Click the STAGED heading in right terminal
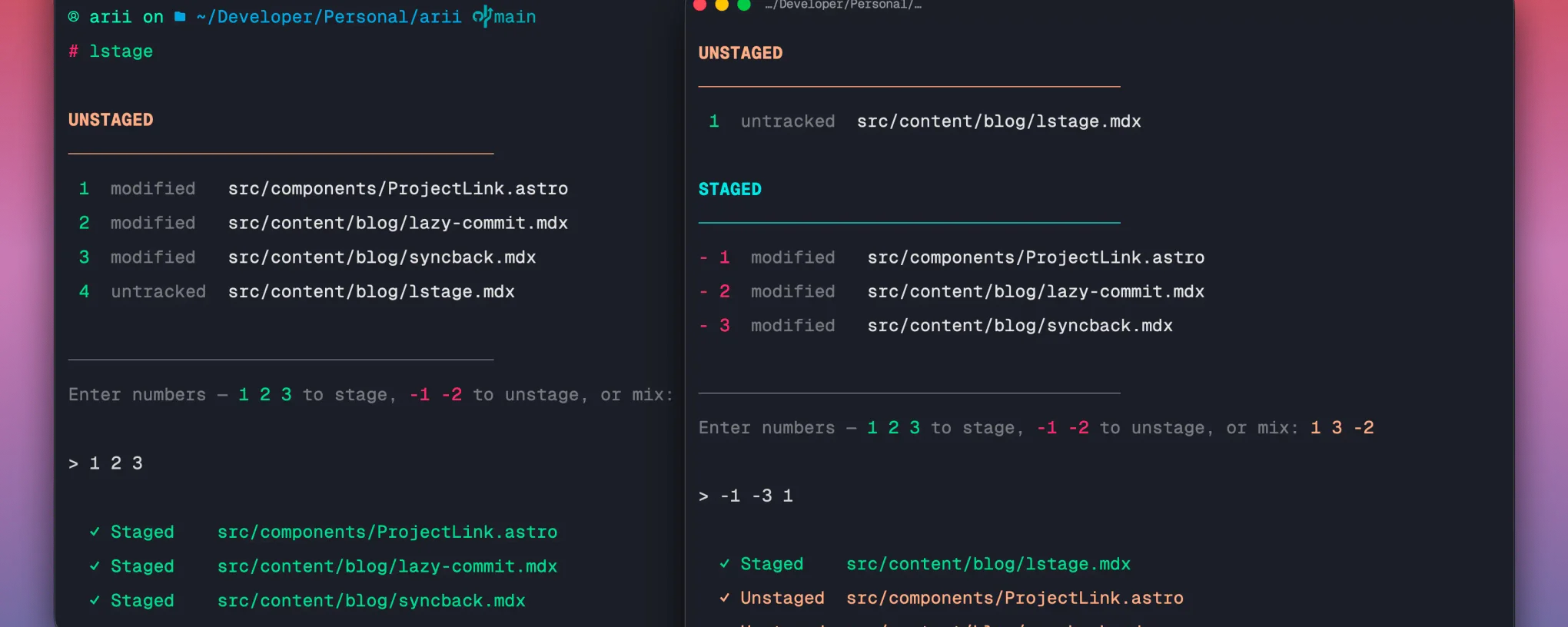The width and height of the screenshot is (1568, 627). tap(729, 189)
